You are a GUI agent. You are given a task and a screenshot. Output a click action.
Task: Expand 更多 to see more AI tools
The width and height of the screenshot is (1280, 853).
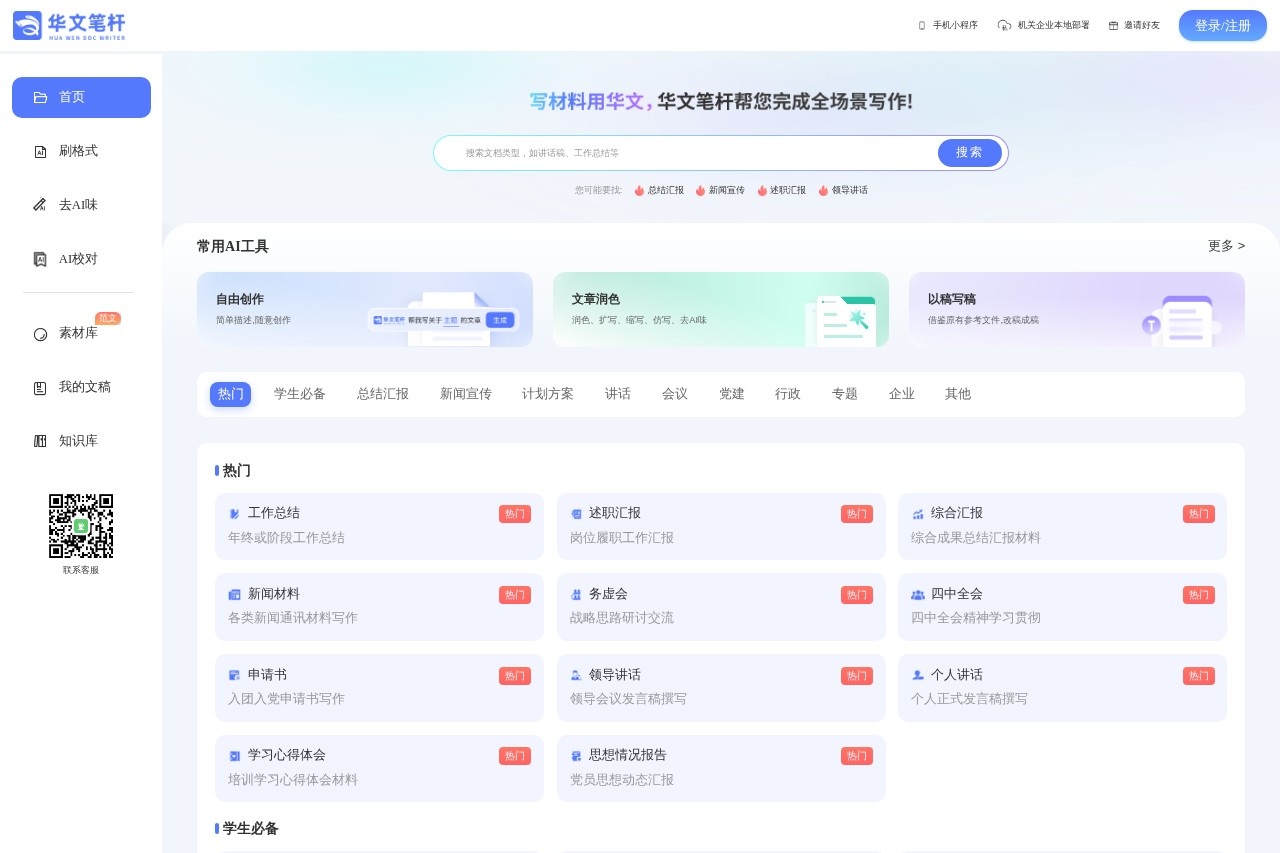[1226, 246]
